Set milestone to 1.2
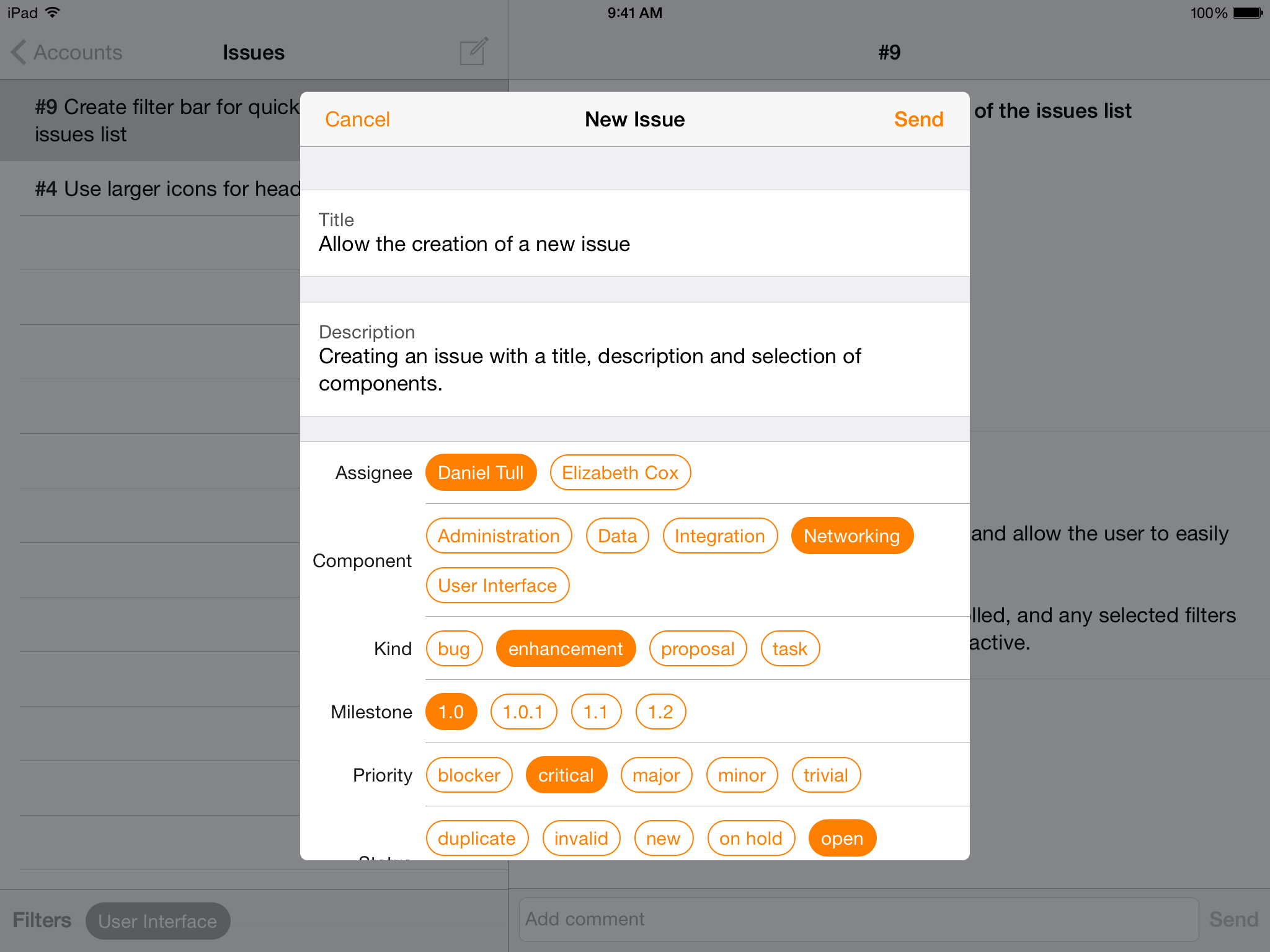This screenshot has width=1270, height=952. pyautogui.click(x=660, y=712)
